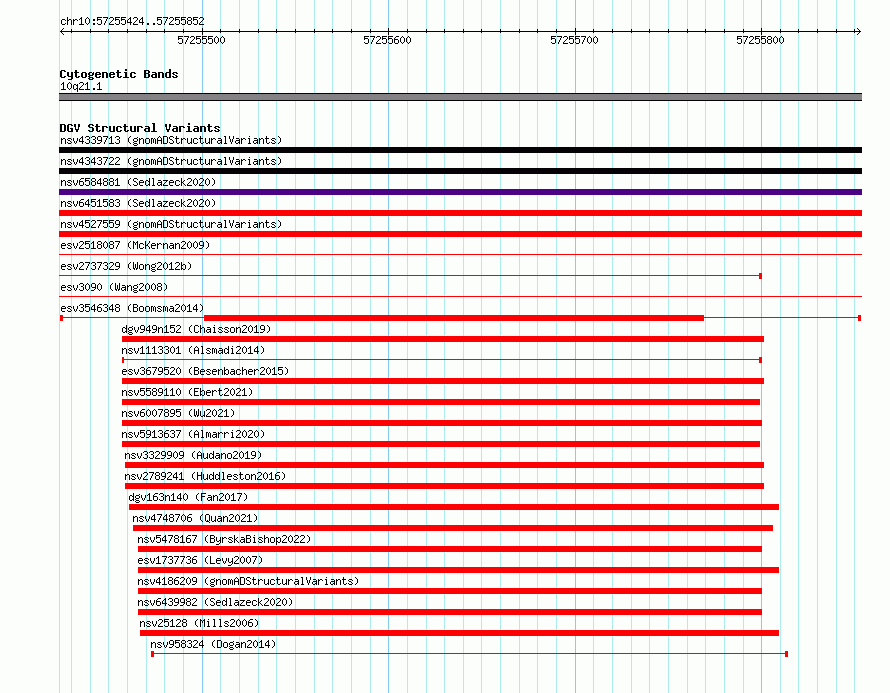Click nsv958324 Dogan2014 label
This screenshot has width=890, height=693.
point(213,644)
